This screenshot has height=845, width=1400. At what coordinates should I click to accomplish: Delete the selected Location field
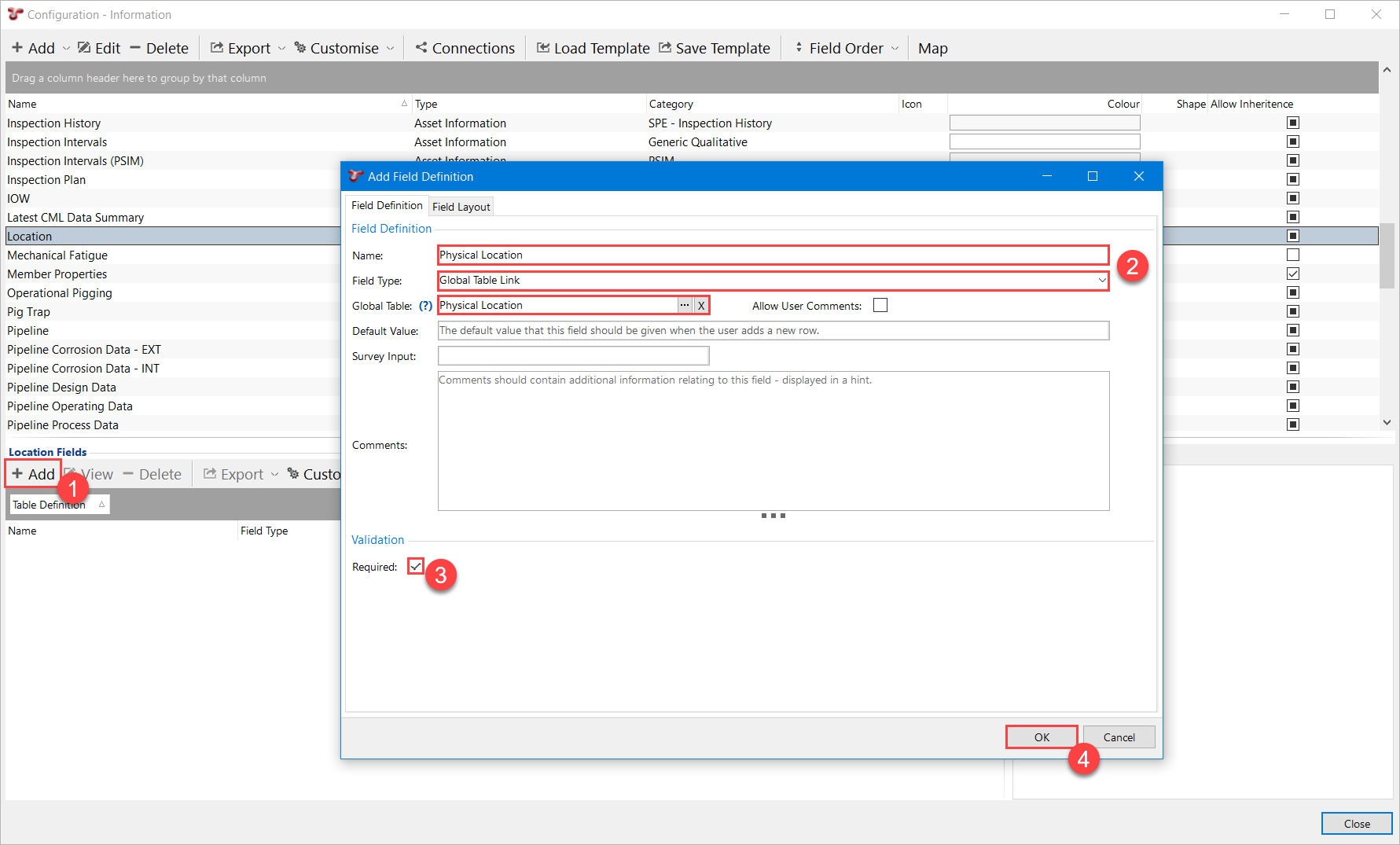pyautogui.click(x=152, y=474)
